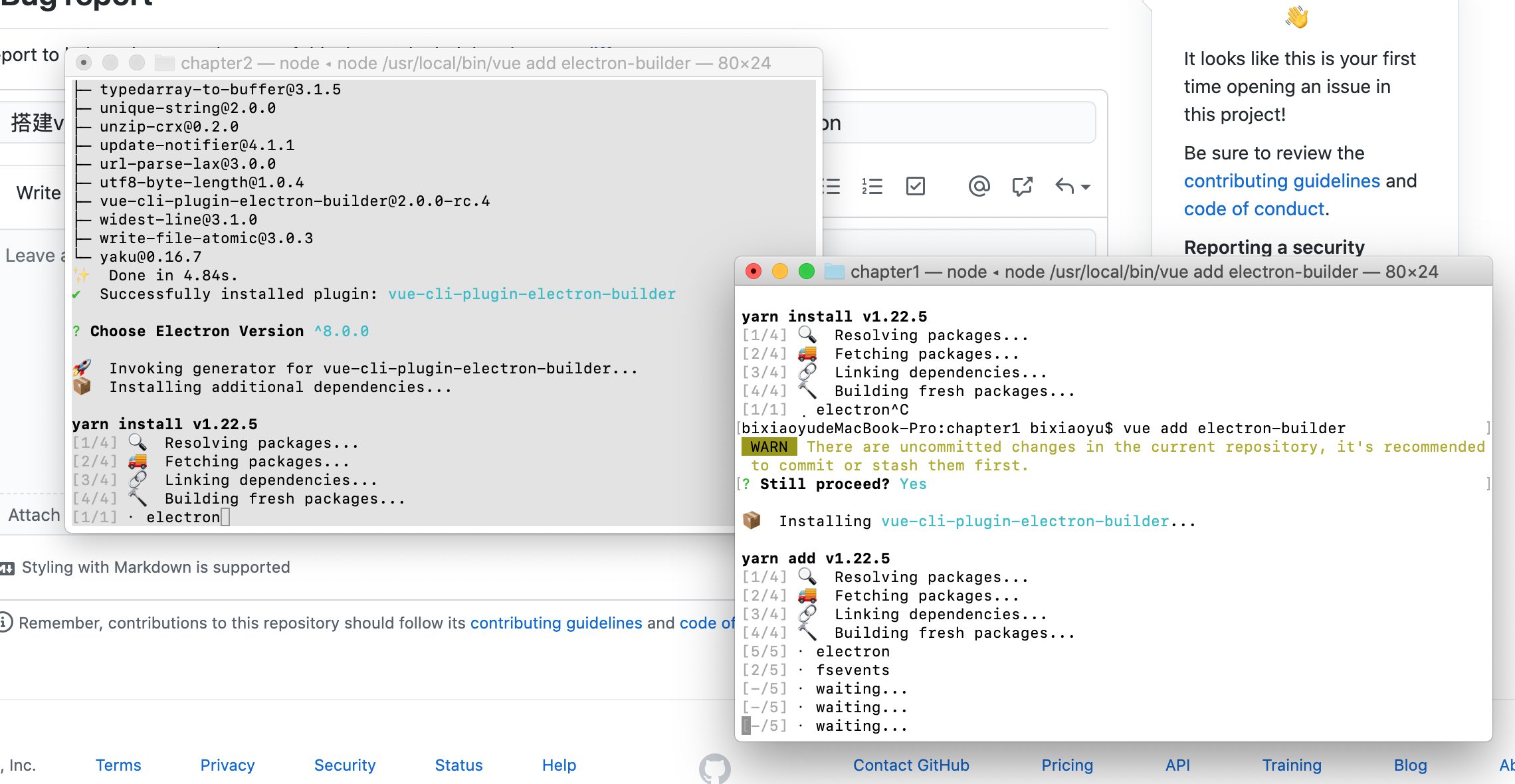The image size is (1515, 784).
Task: Switch to the Write tab
Action: (38, 193)
